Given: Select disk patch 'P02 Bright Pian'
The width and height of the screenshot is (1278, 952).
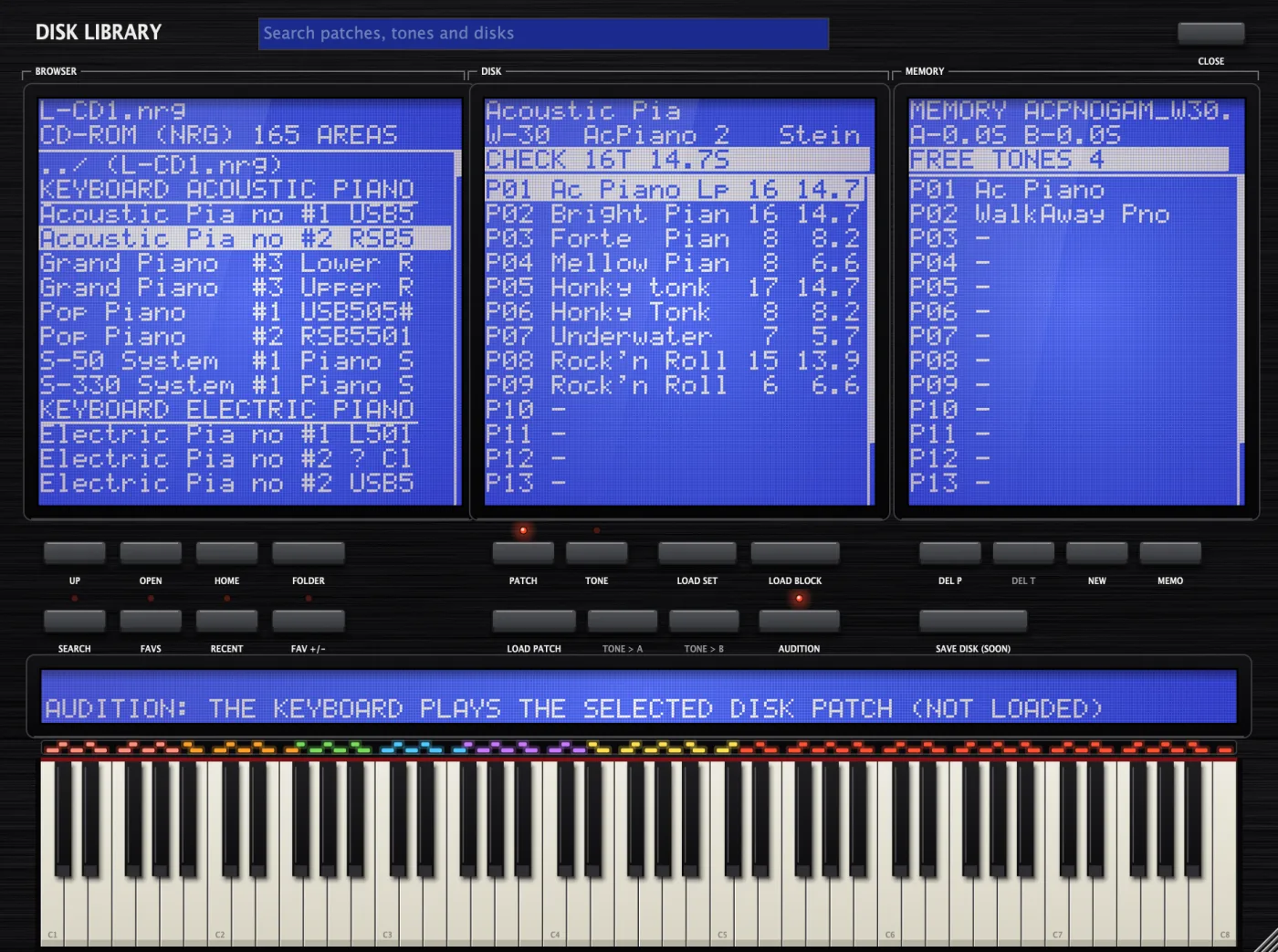Looking at the screenshot, I should pos(673,214).
